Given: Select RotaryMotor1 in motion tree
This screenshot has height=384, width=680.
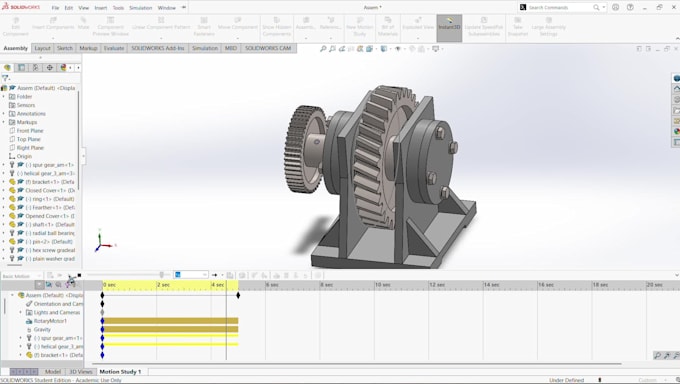Looking at the screenshot, I should (x=50, y=321).
